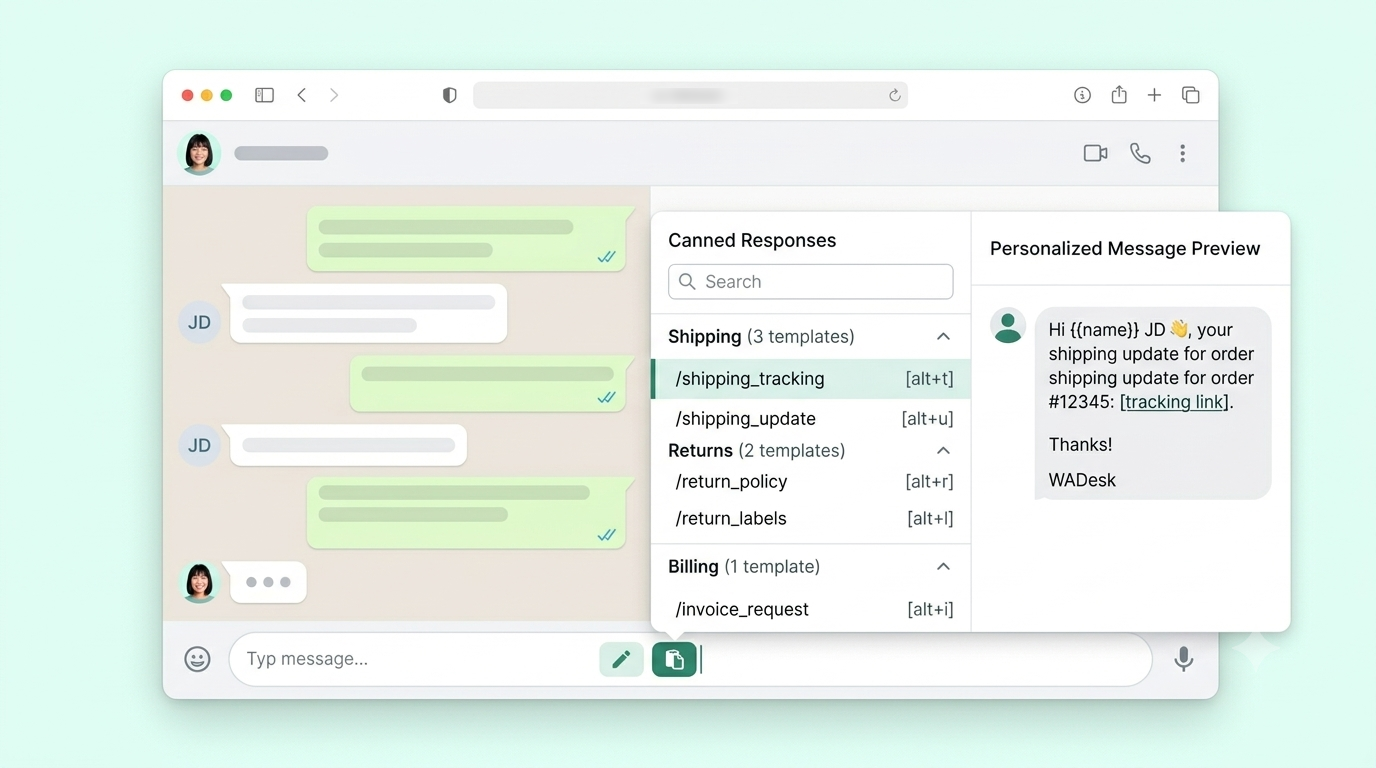This screenshot has width=1376, height=768.
Task: Go back with the browser back arrow
Action: tap(301, 95)
